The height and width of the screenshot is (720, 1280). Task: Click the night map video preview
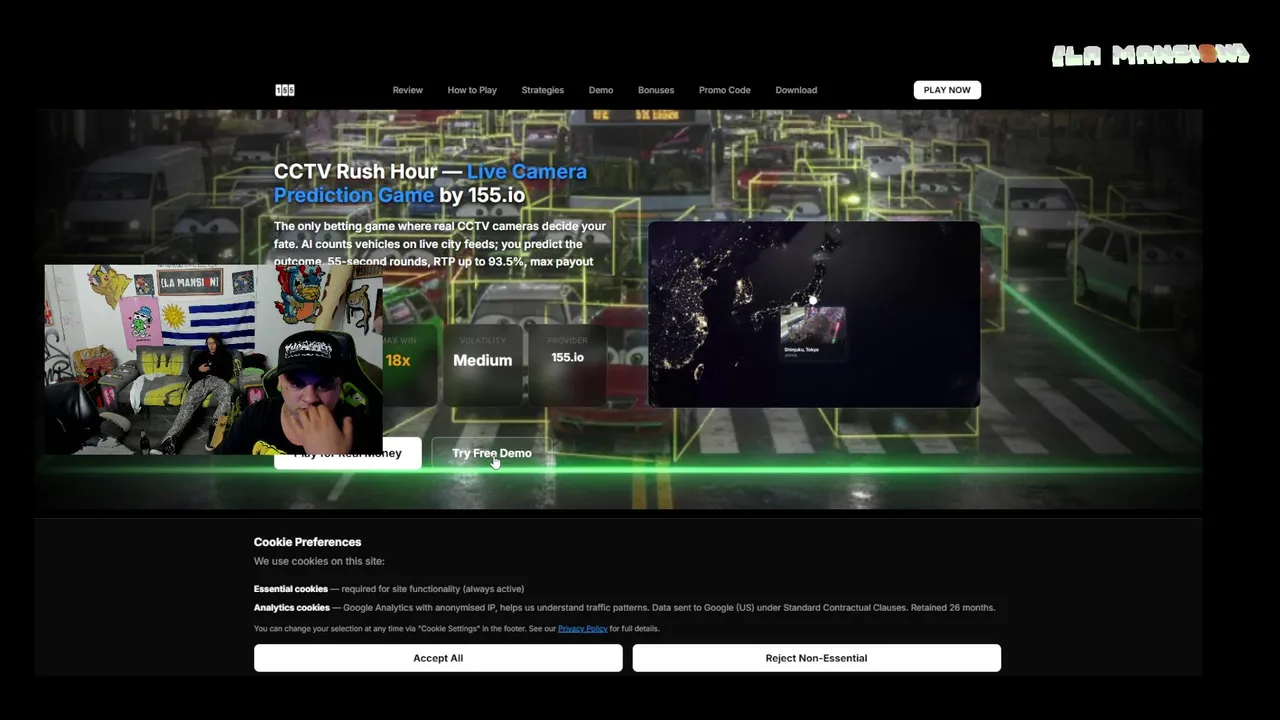[x=814, y=314]
